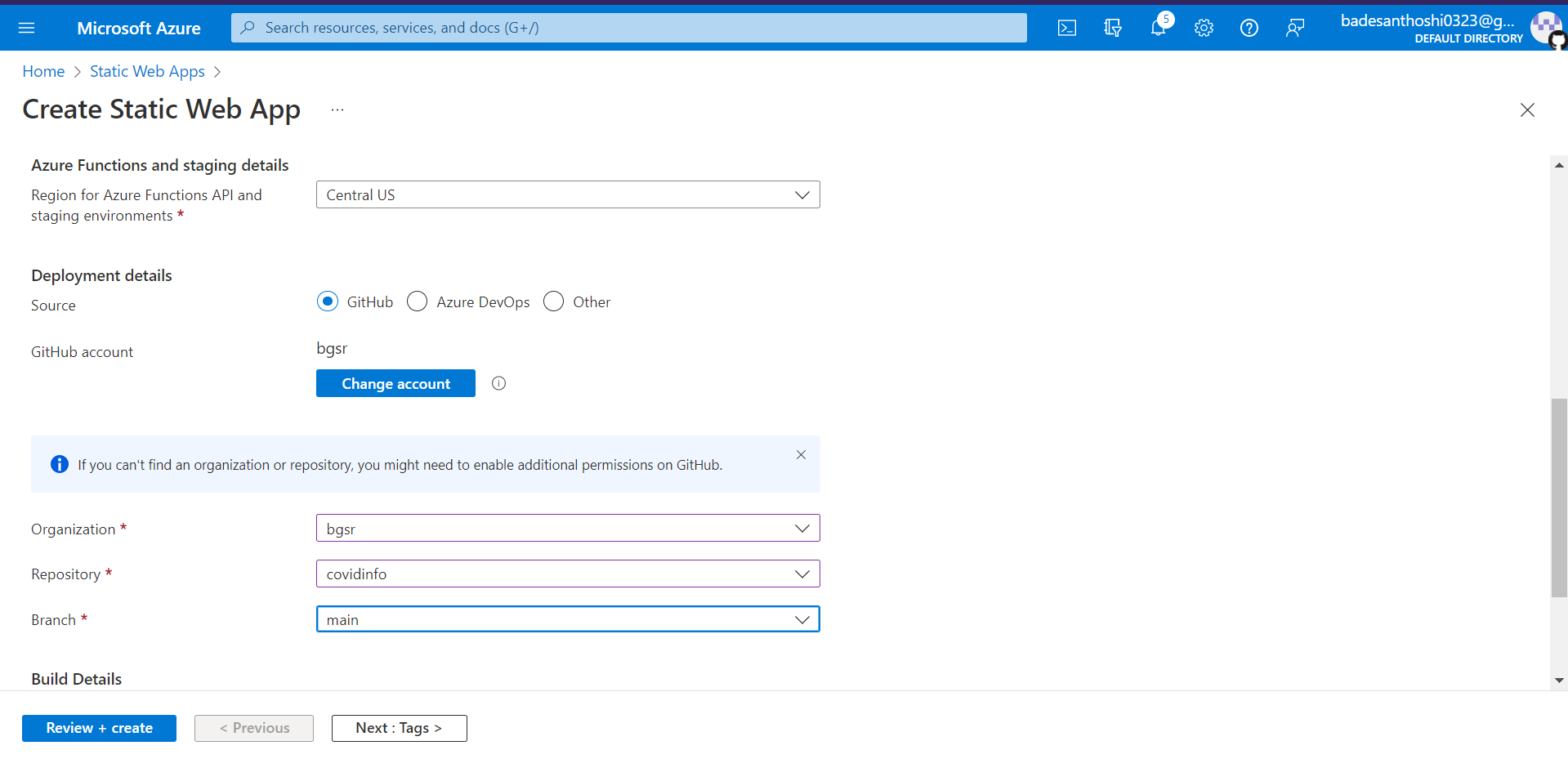
Task: Open the Help question mark icon
Action: click(1249, 28)
